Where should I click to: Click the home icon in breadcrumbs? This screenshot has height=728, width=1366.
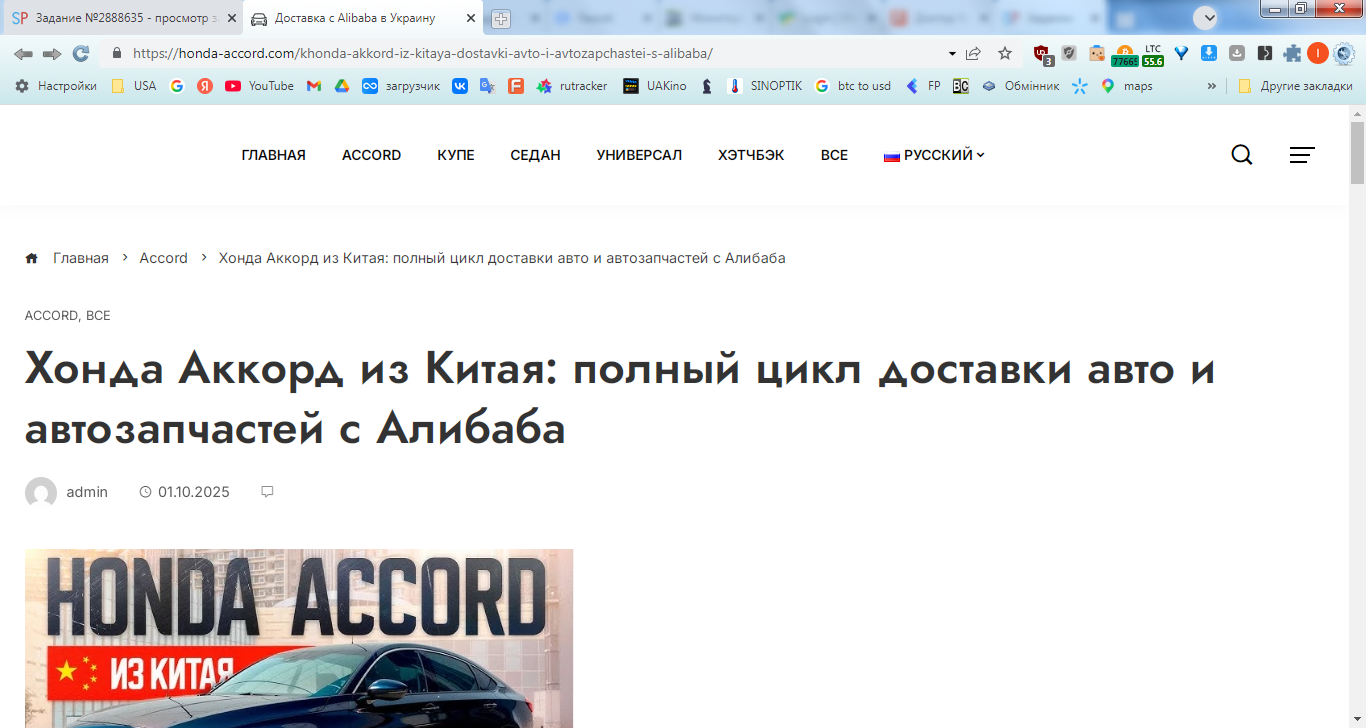click(31, 258)
